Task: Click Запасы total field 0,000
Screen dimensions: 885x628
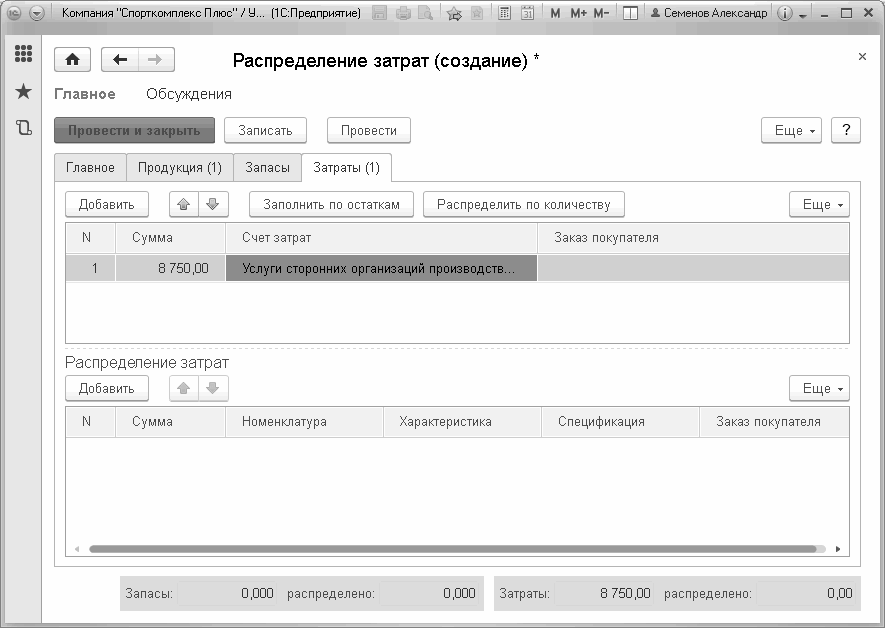Action: [227, 593]
